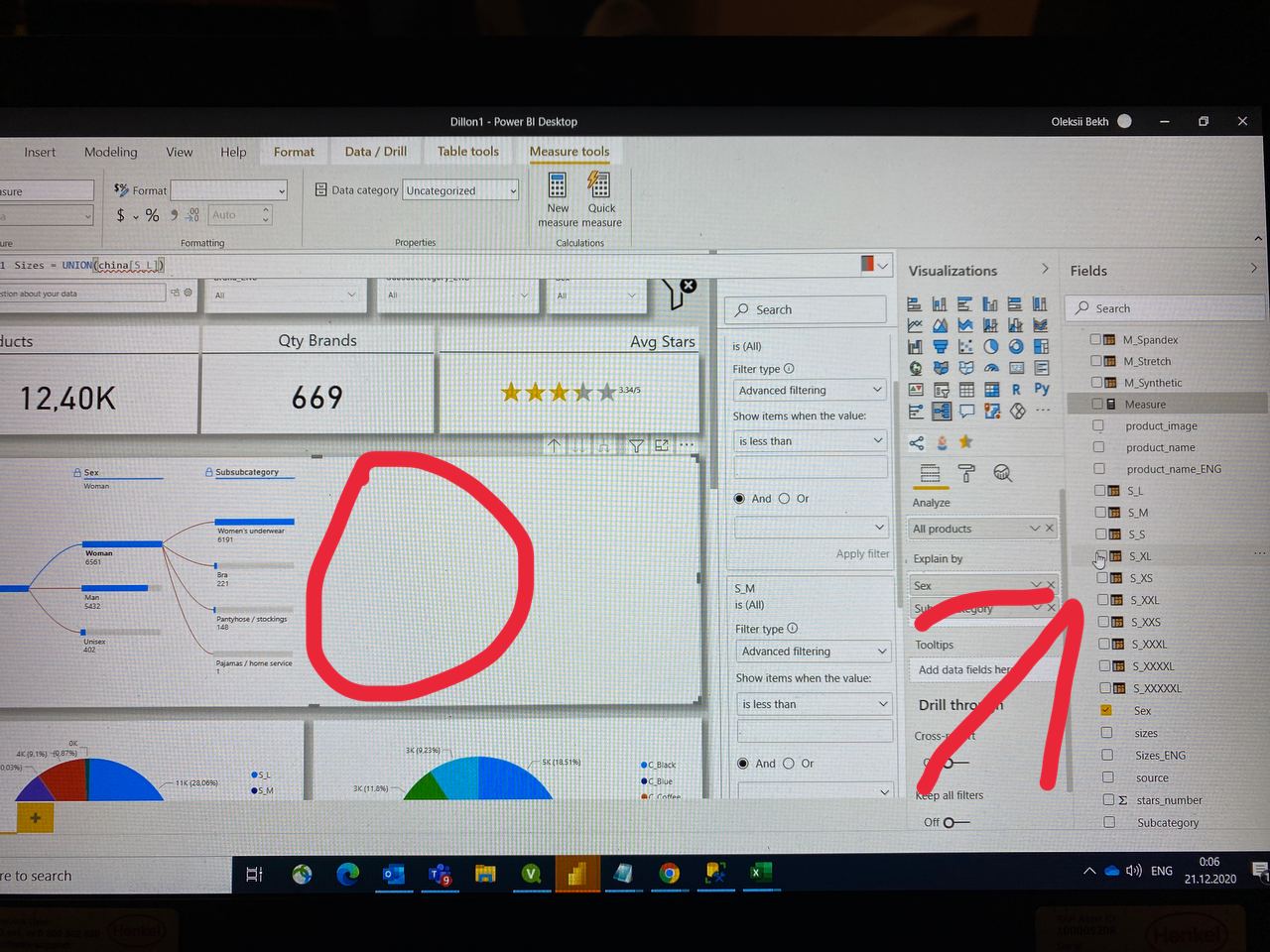The image size is (1270, 952).
Task: Choose the gauge visualization
Action: [x=990, y=368]
